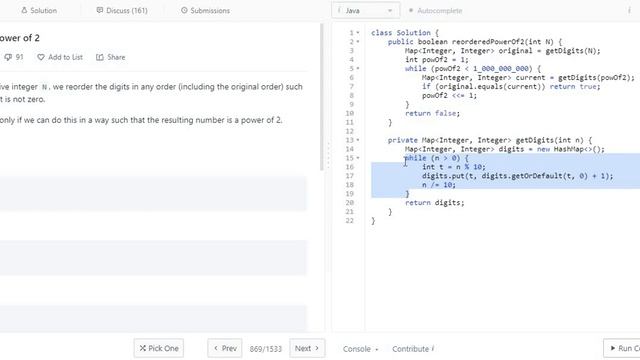
Task: Toggle the Autocomplete option
Action: click(435, 11)
